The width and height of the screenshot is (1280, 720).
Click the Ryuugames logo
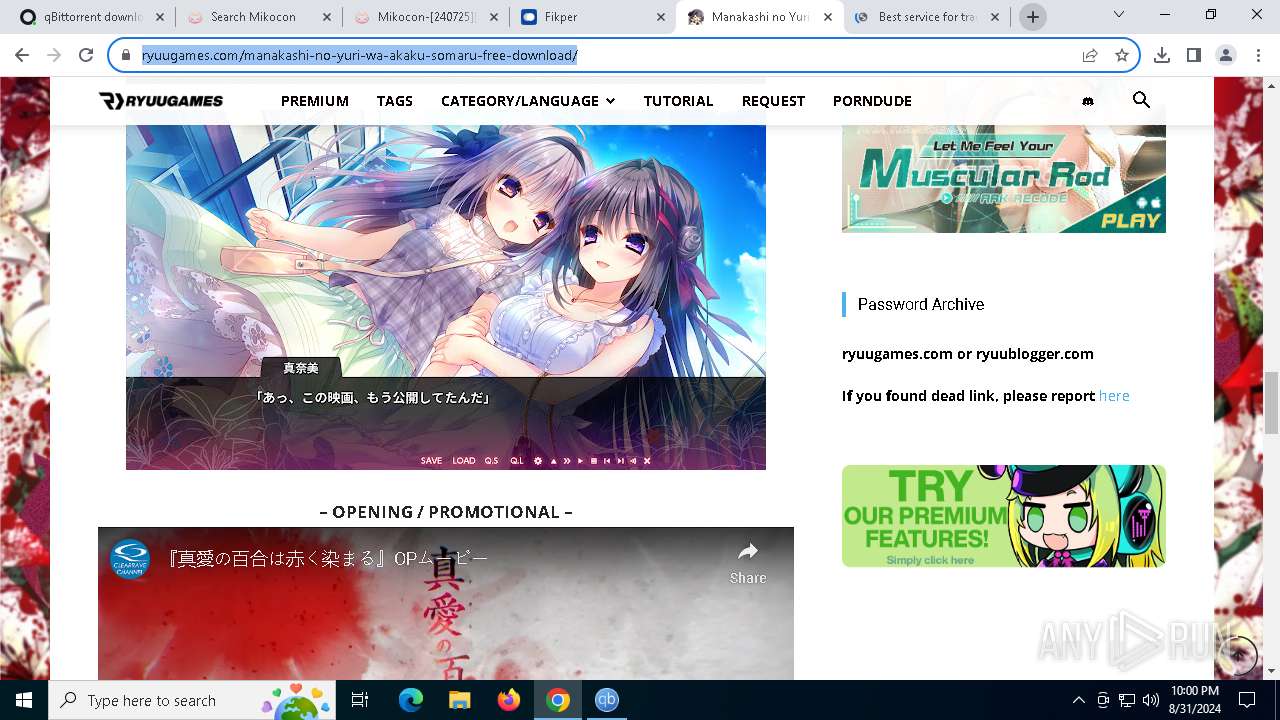coord(161,100)
